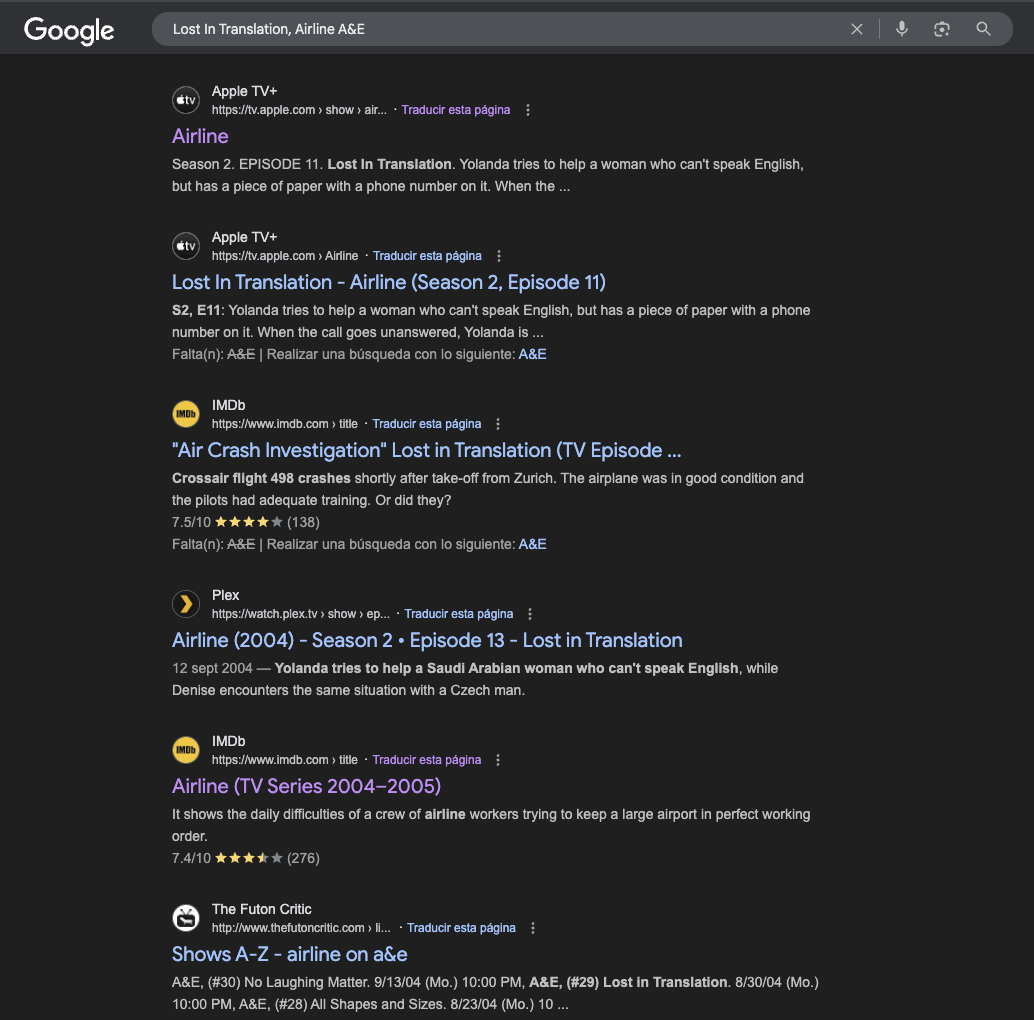Open the Air Crash Investigation IMDb result
The image size is (1034, 1020).
(x=427, y=450)
